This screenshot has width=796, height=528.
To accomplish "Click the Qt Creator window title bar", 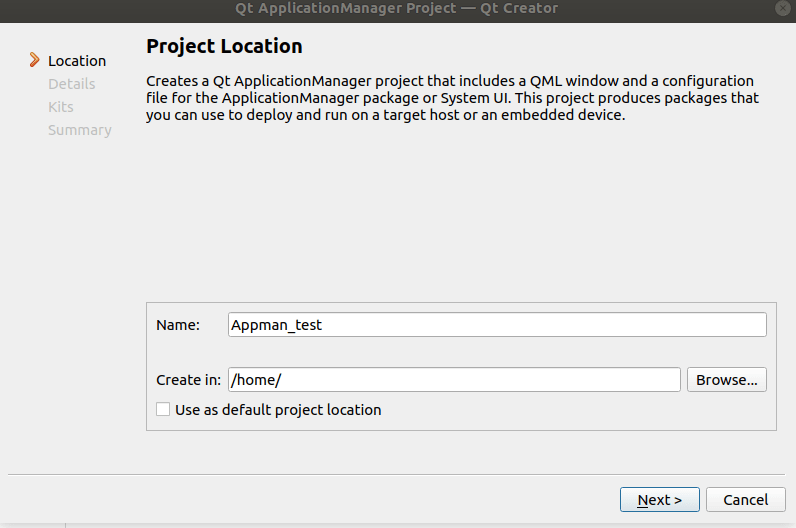I will tap(390, 9).
